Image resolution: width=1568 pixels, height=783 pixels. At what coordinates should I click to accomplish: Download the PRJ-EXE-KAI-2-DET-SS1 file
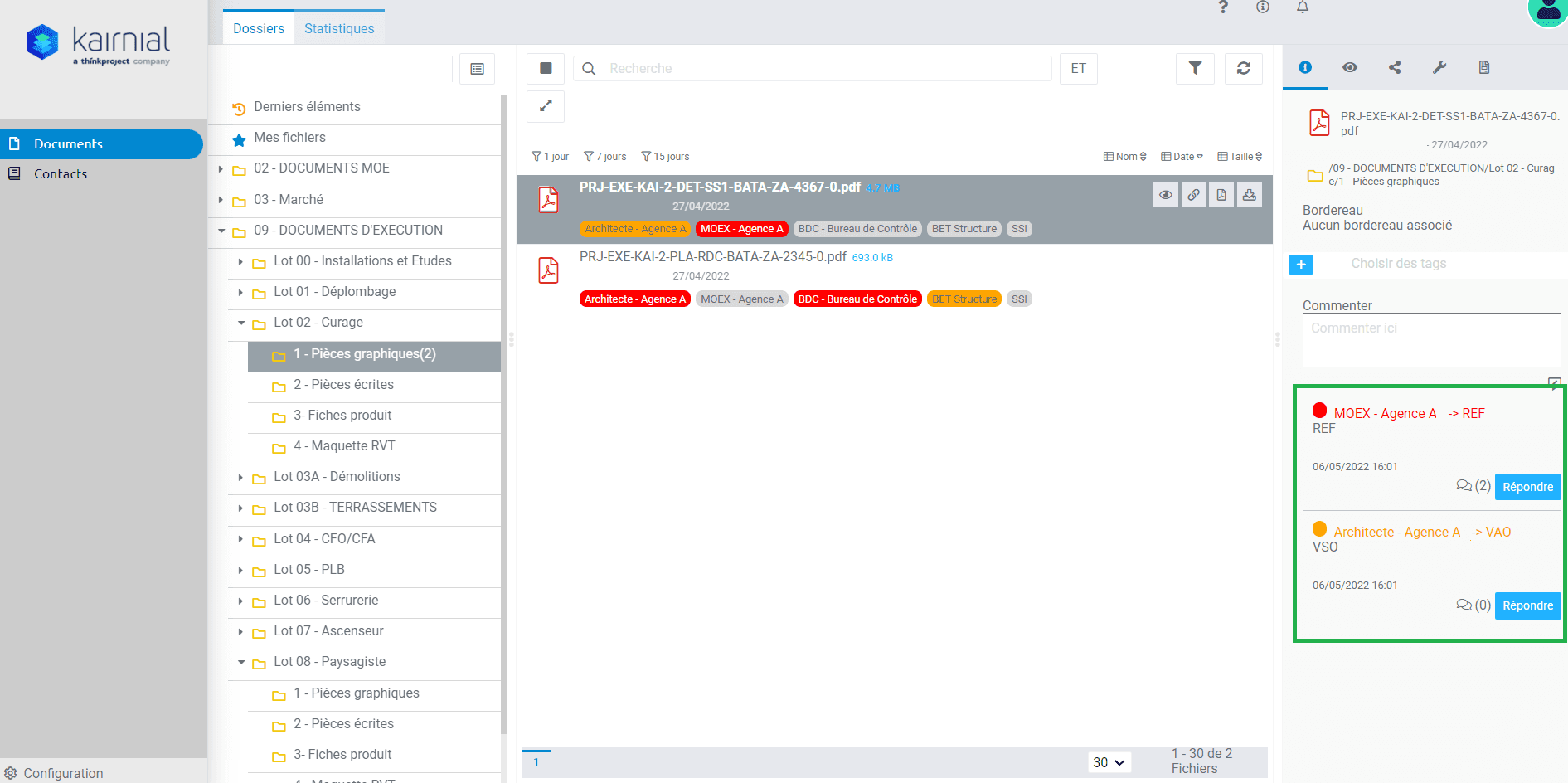1249,196
